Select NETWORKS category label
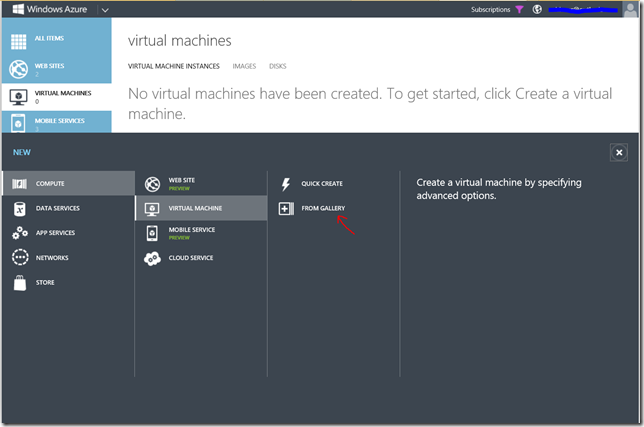 click(x=52, y=258)
